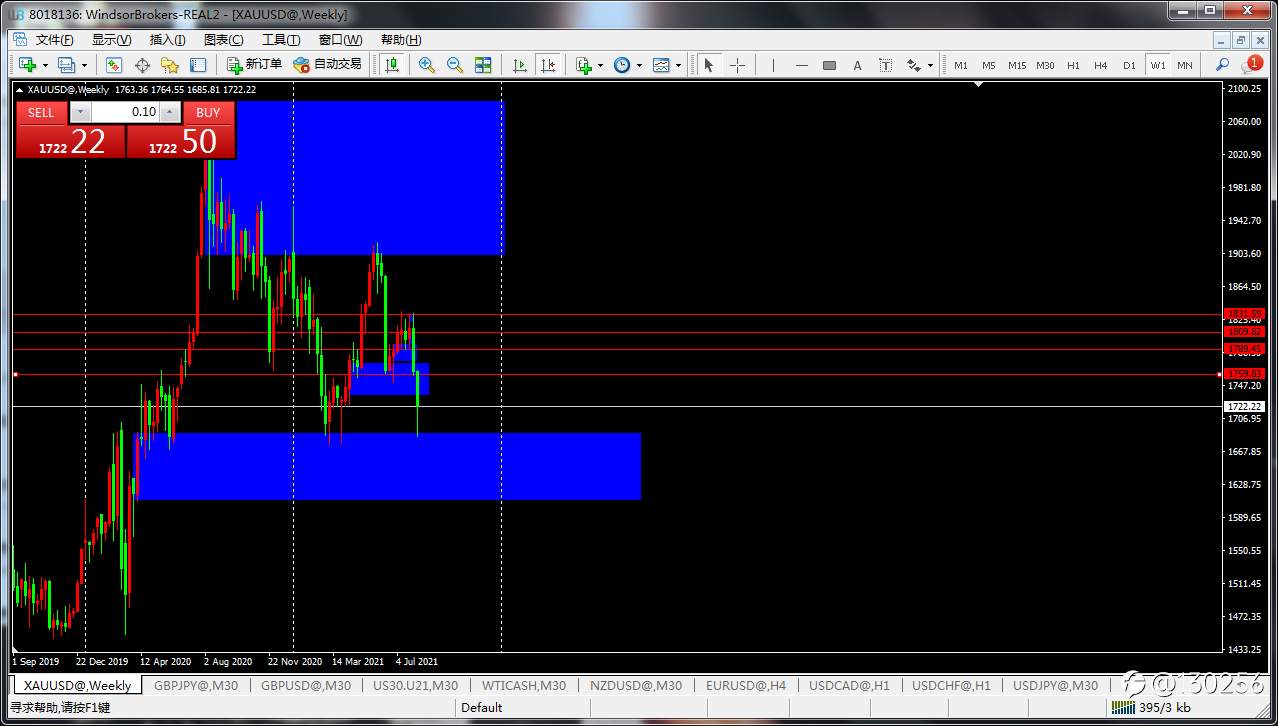
Task: Collapse one-click trading panel triangle
Action: point(20,89)
